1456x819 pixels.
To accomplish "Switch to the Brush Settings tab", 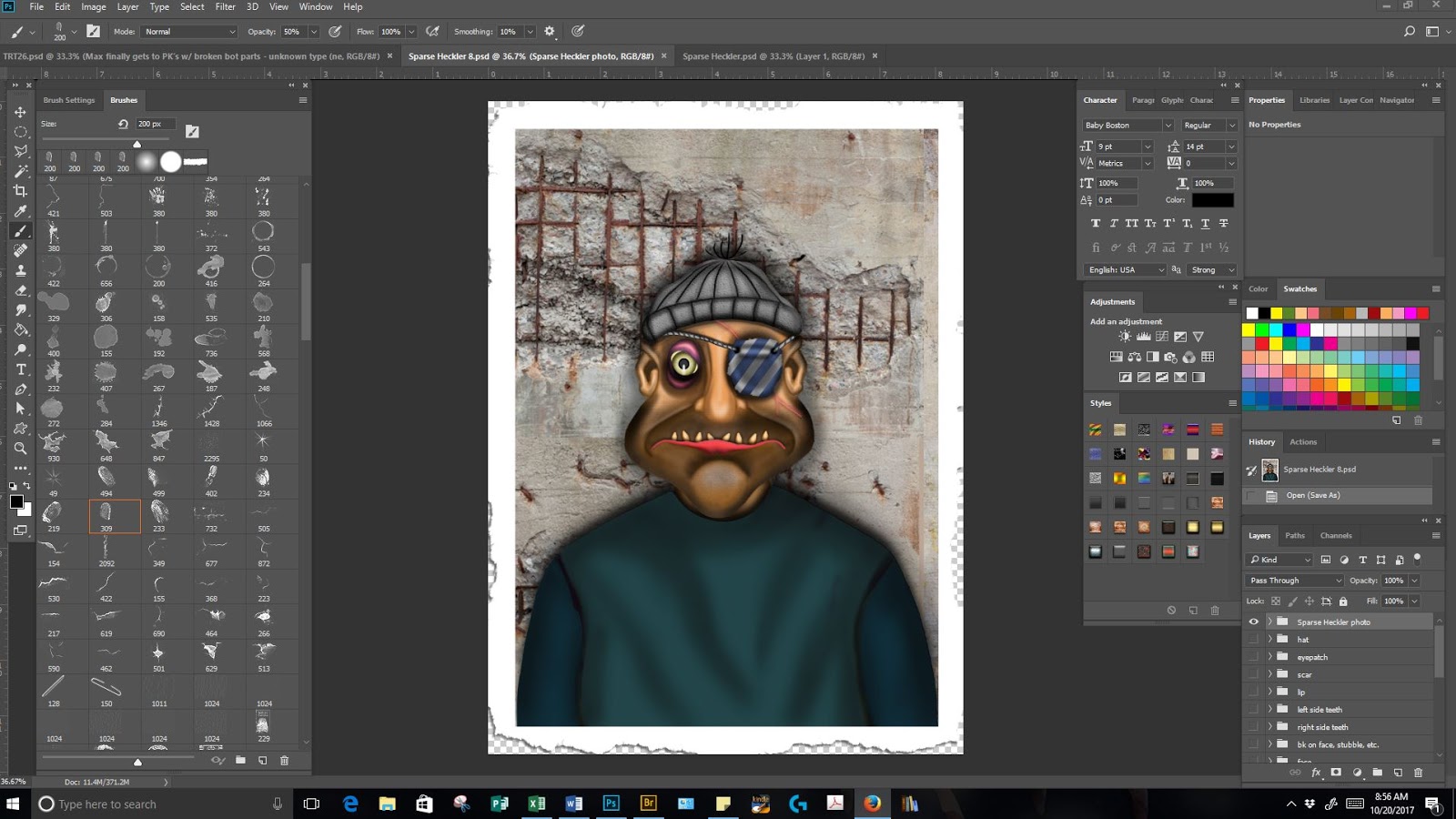I will (68, 100).
